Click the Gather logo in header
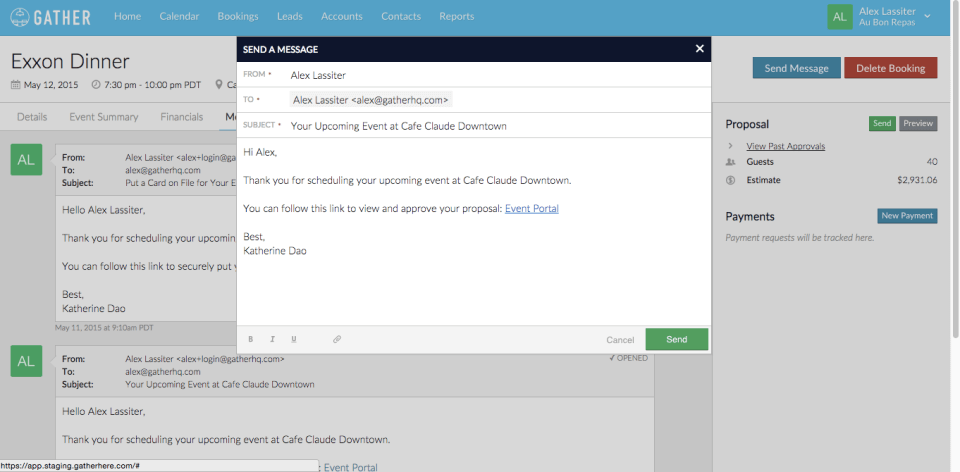Viewport: 960px width, 472px height. (x=51, y=17)
